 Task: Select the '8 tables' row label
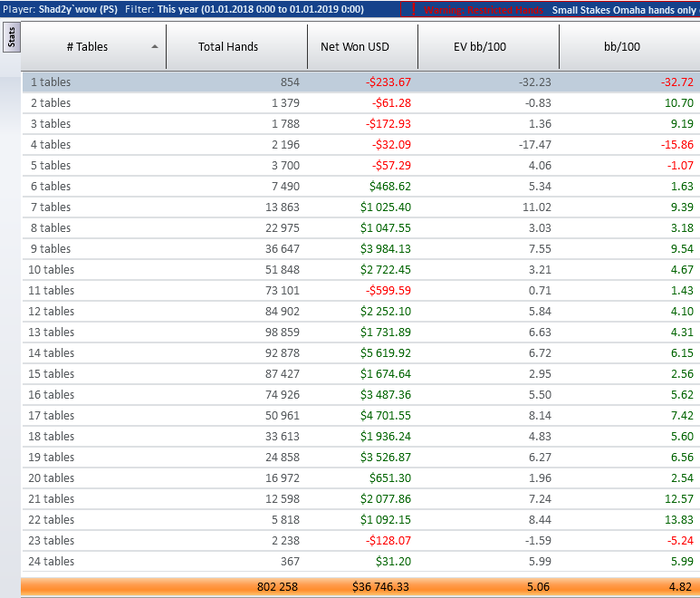click(x=50, y=228)
